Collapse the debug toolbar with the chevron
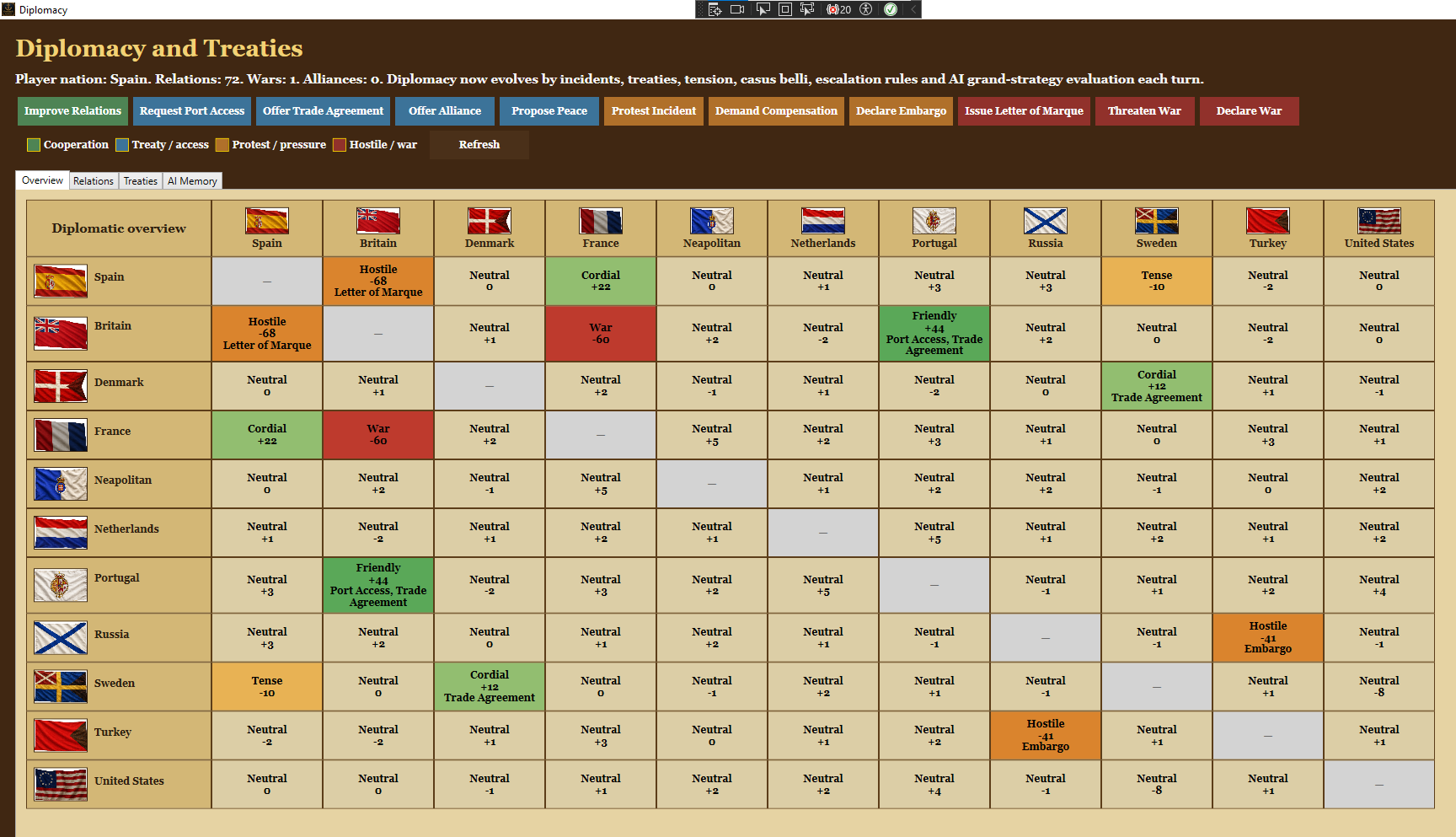 pyautogui.click(x=913, y=9)
